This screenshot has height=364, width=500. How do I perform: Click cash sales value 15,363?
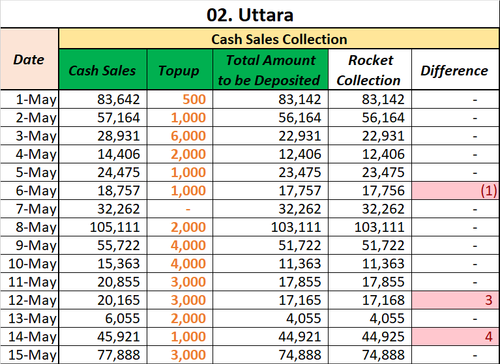point(103,264)
